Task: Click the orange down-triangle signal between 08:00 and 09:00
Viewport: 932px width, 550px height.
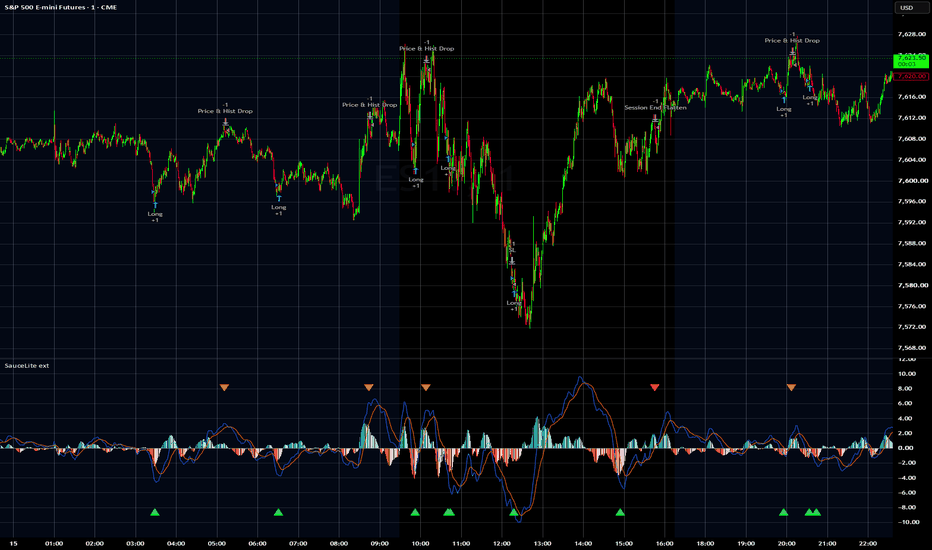Action: click(369, 388)
